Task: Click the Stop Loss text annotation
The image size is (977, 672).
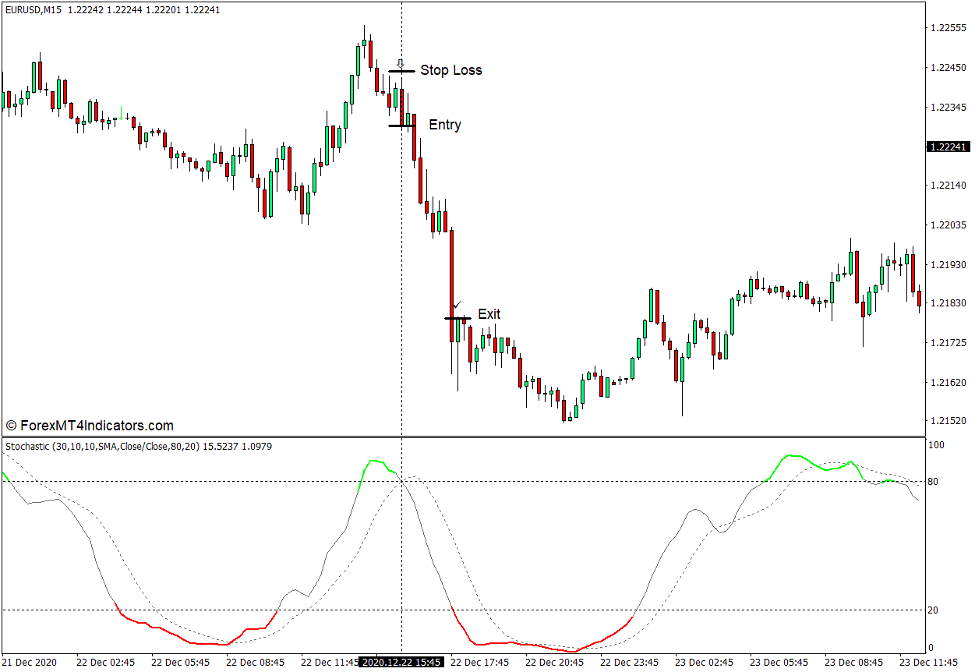Action: coord(450,70)
